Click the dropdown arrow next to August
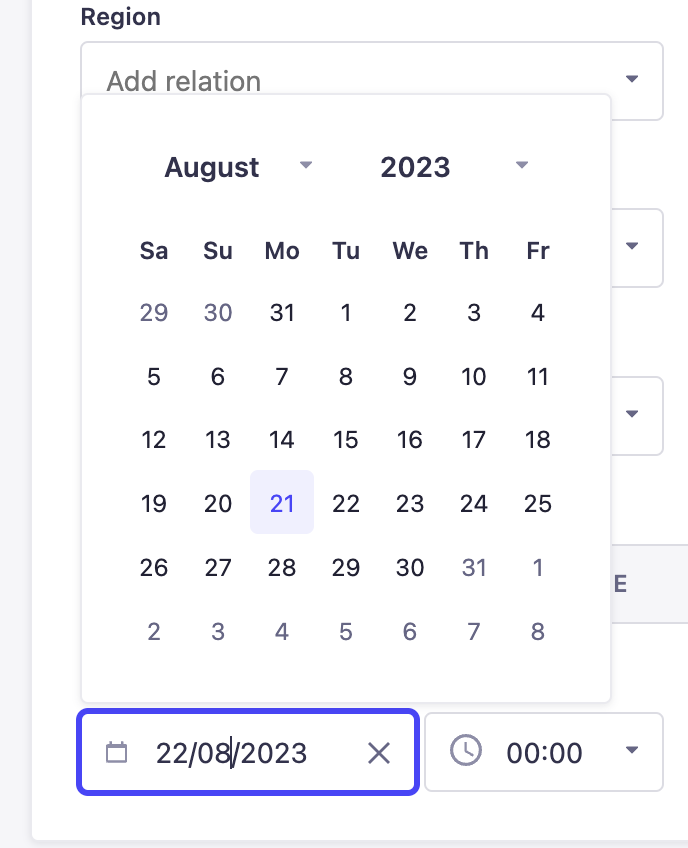Screen dimensions: 688x848 pos(306,166)
